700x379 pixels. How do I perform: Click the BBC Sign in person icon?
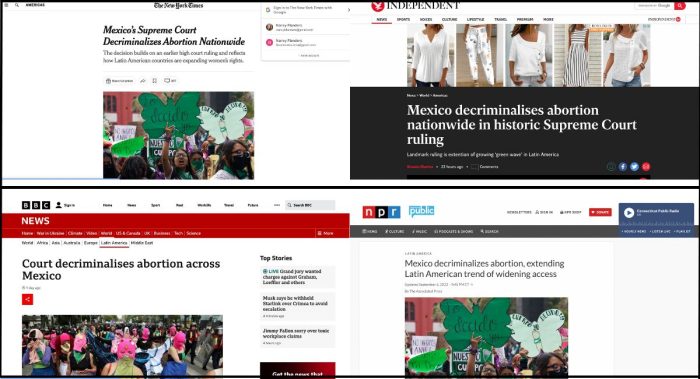click(58, 205)
